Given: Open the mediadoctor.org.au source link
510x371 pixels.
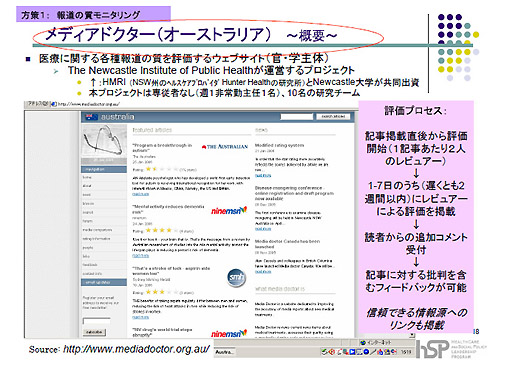Looking at the screenshot, I should pyautogui.click(x=137, y=349).
